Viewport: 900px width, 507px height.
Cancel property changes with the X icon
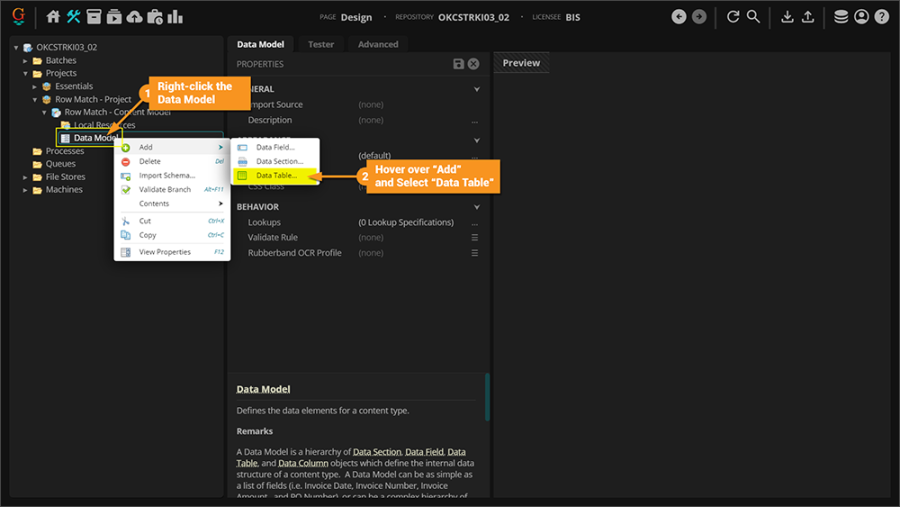tap(473, 64)
